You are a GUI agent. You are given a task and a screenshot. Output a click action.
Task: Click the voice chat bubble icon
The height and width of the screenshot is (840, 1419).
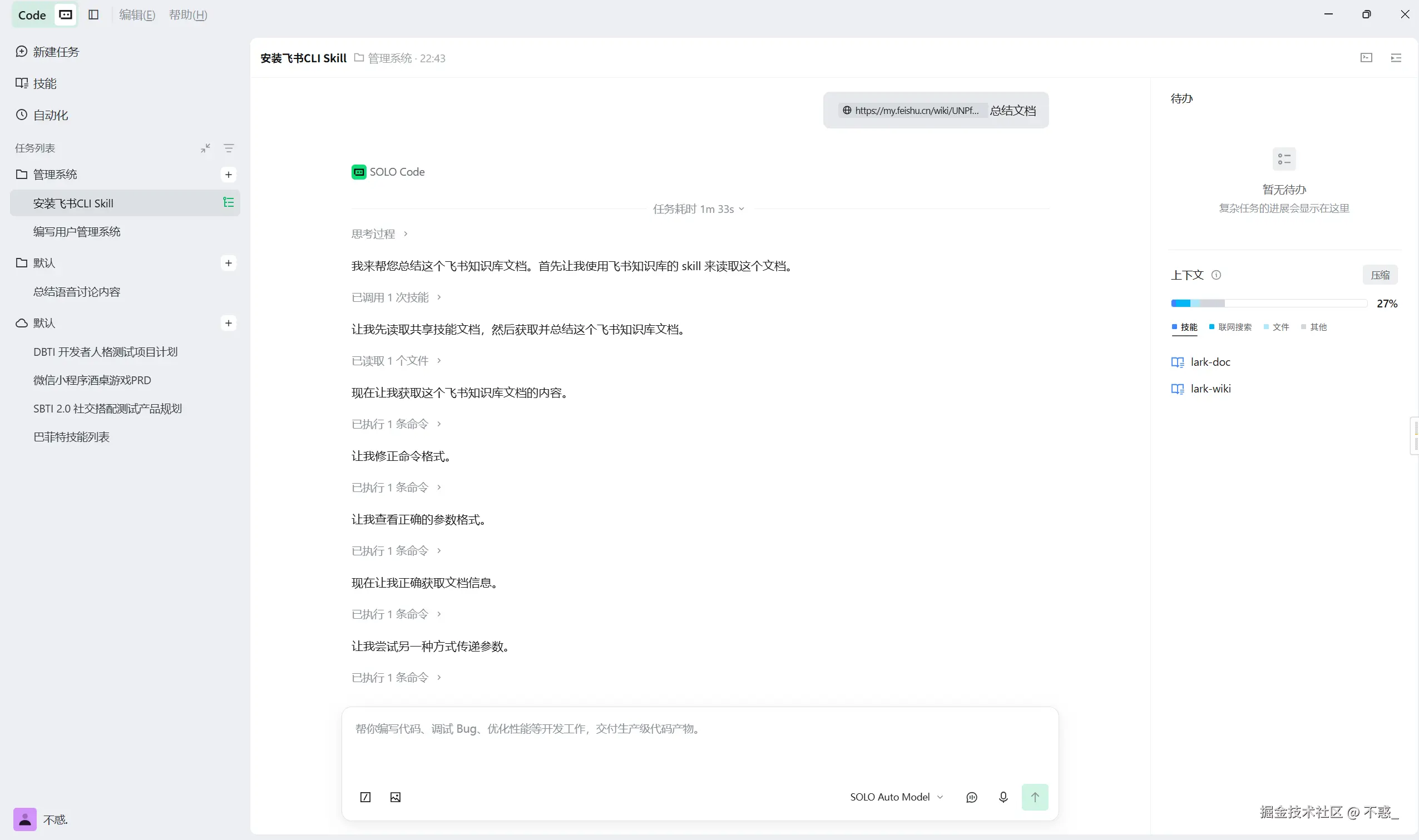(972, 797)
